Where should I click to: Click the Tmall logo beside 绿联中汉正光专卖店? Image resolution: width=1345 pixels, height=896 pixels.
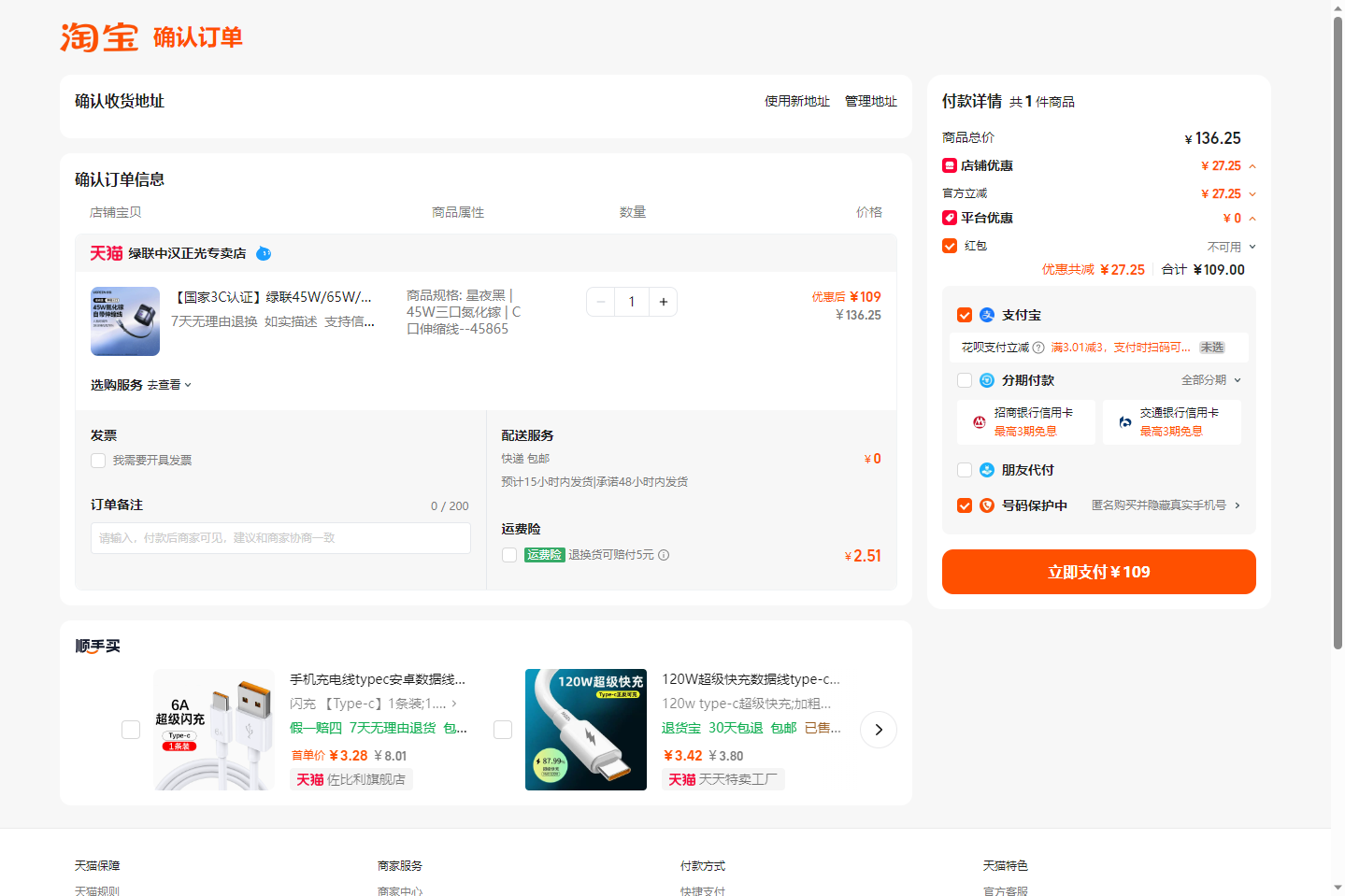(x=107, y=253)
